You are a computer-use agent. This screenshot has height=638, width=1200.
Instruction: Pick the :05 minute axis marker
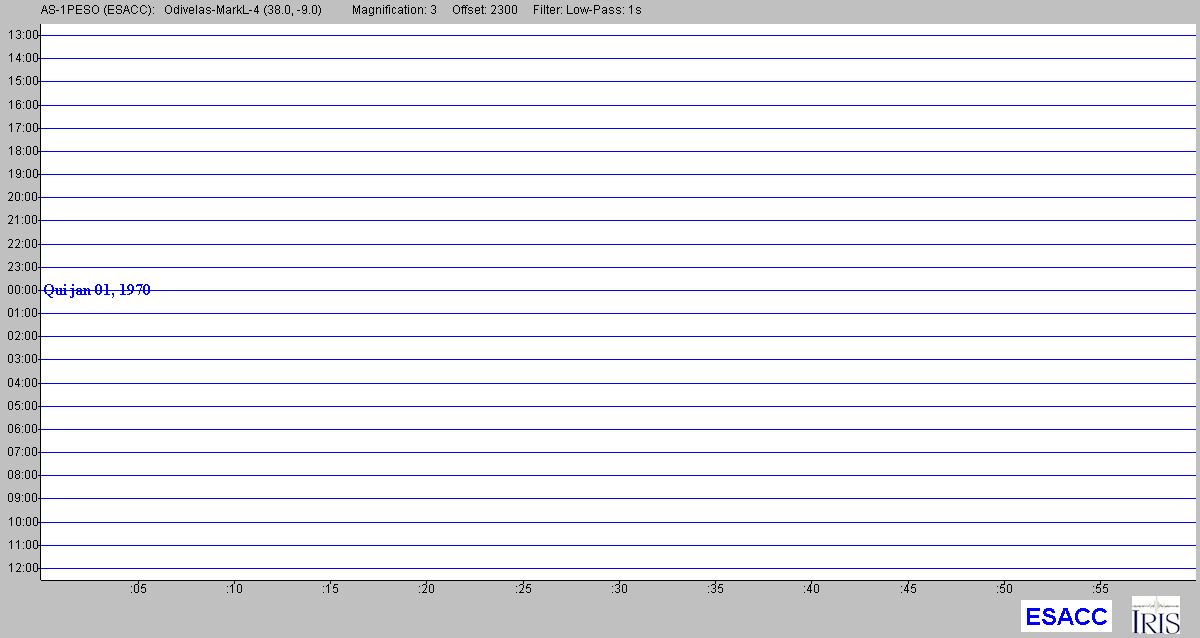point(137,589)
